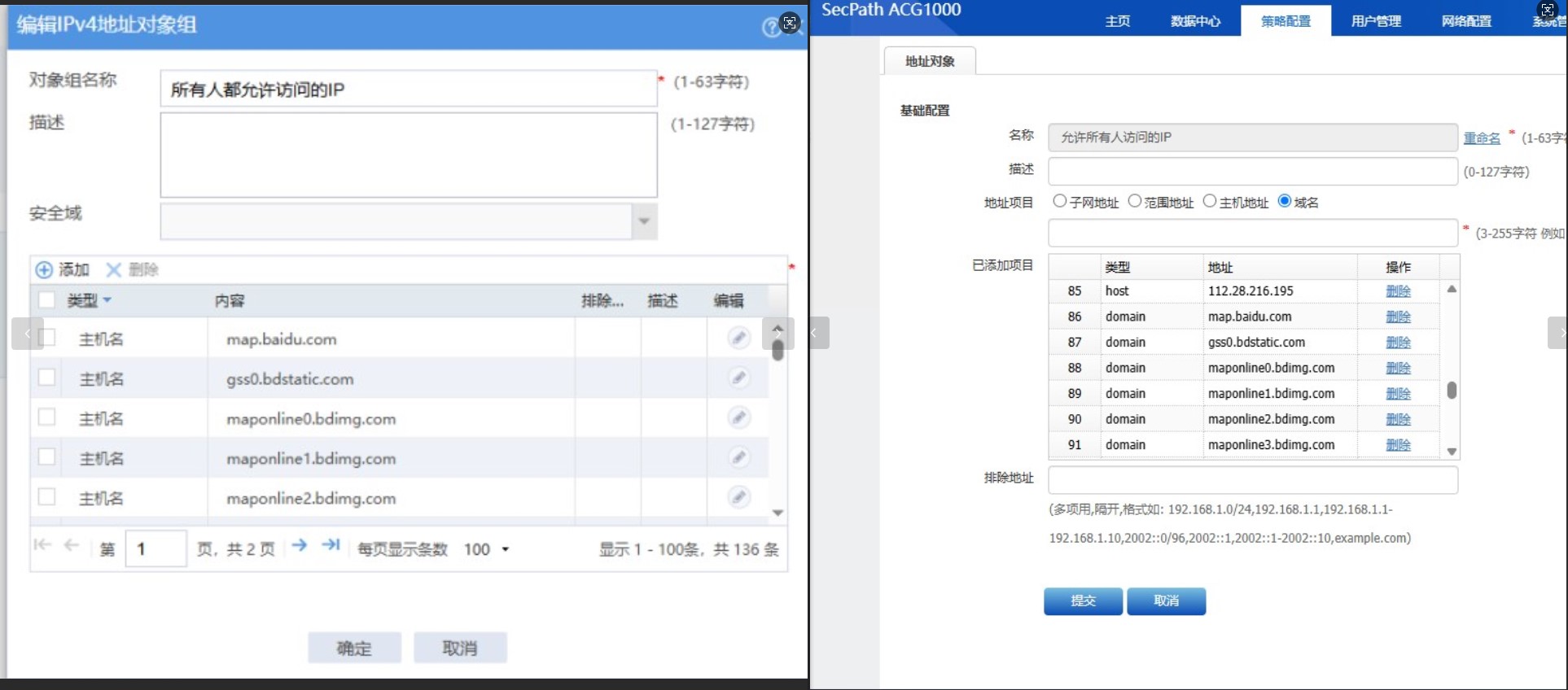Image resolution: width=1568 pixels, height=690 pixels.
Task: Open the 策略配置 tab
Action: pos(1285,21)
